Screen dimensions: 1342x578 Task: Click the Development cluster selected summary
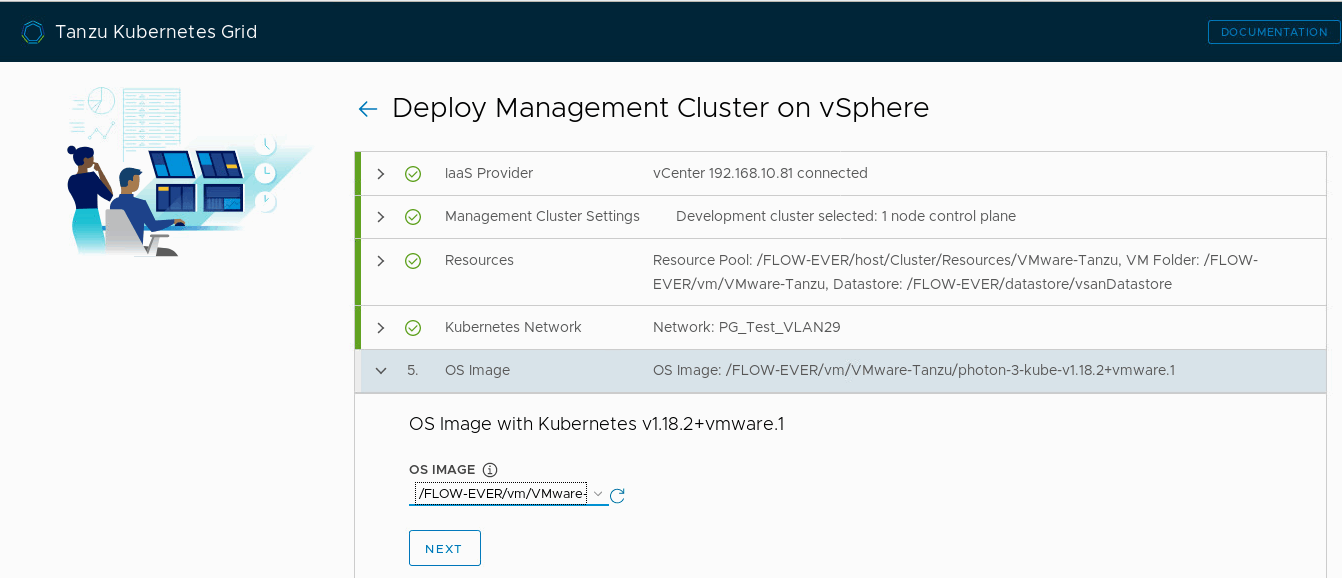846,216
